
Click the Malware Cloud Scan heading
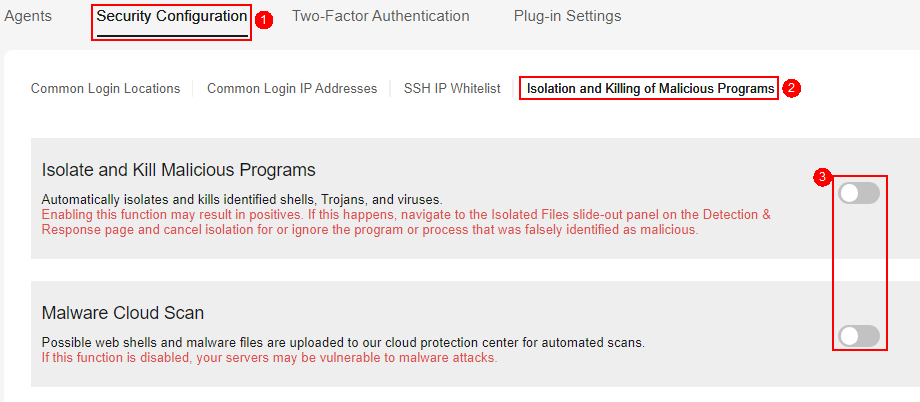(123, 313)
